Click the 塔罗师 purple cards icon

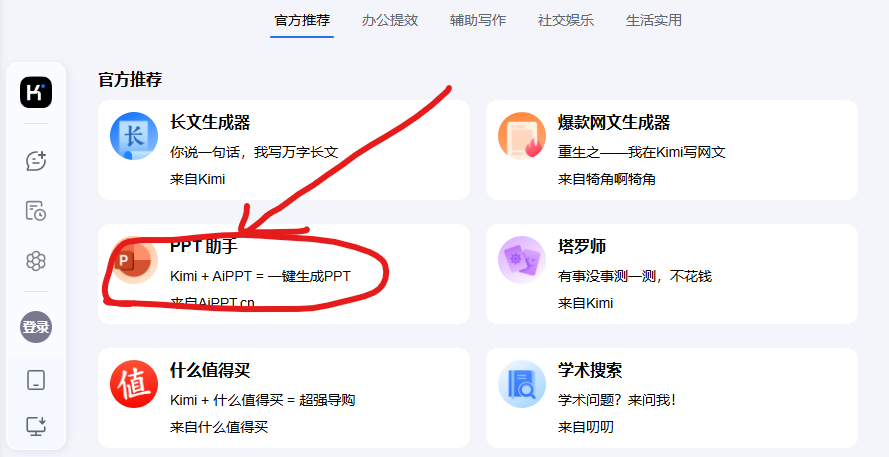pyautogui.click(x=522, y=260)
